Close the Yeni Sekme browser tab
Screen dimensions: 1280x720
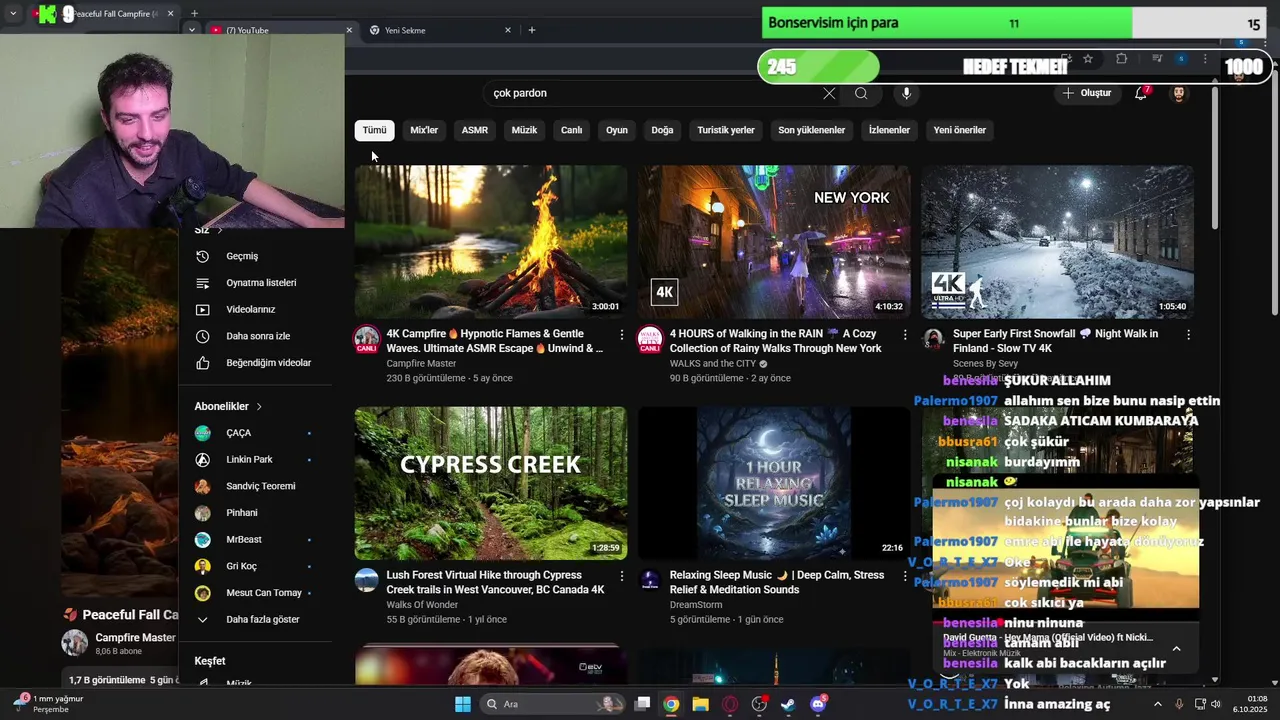(507, 30)
